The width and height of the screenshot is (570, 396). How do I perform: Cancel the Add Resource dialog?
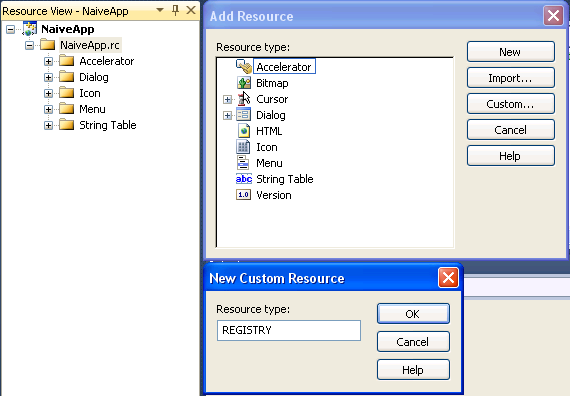[x=511, y=130]
